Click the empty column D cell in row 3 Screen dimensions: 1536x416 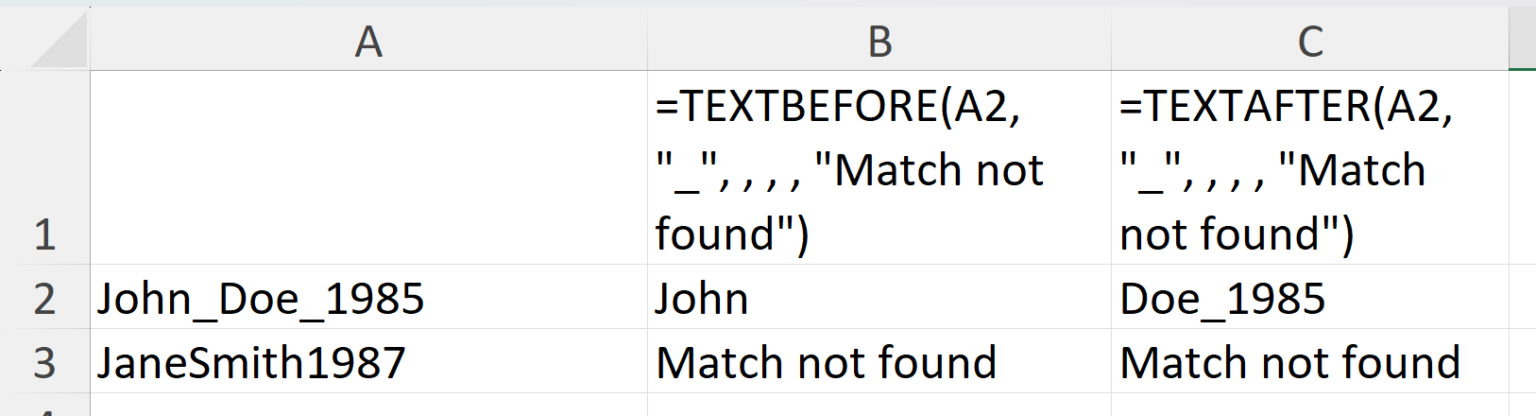(1523, 362)
